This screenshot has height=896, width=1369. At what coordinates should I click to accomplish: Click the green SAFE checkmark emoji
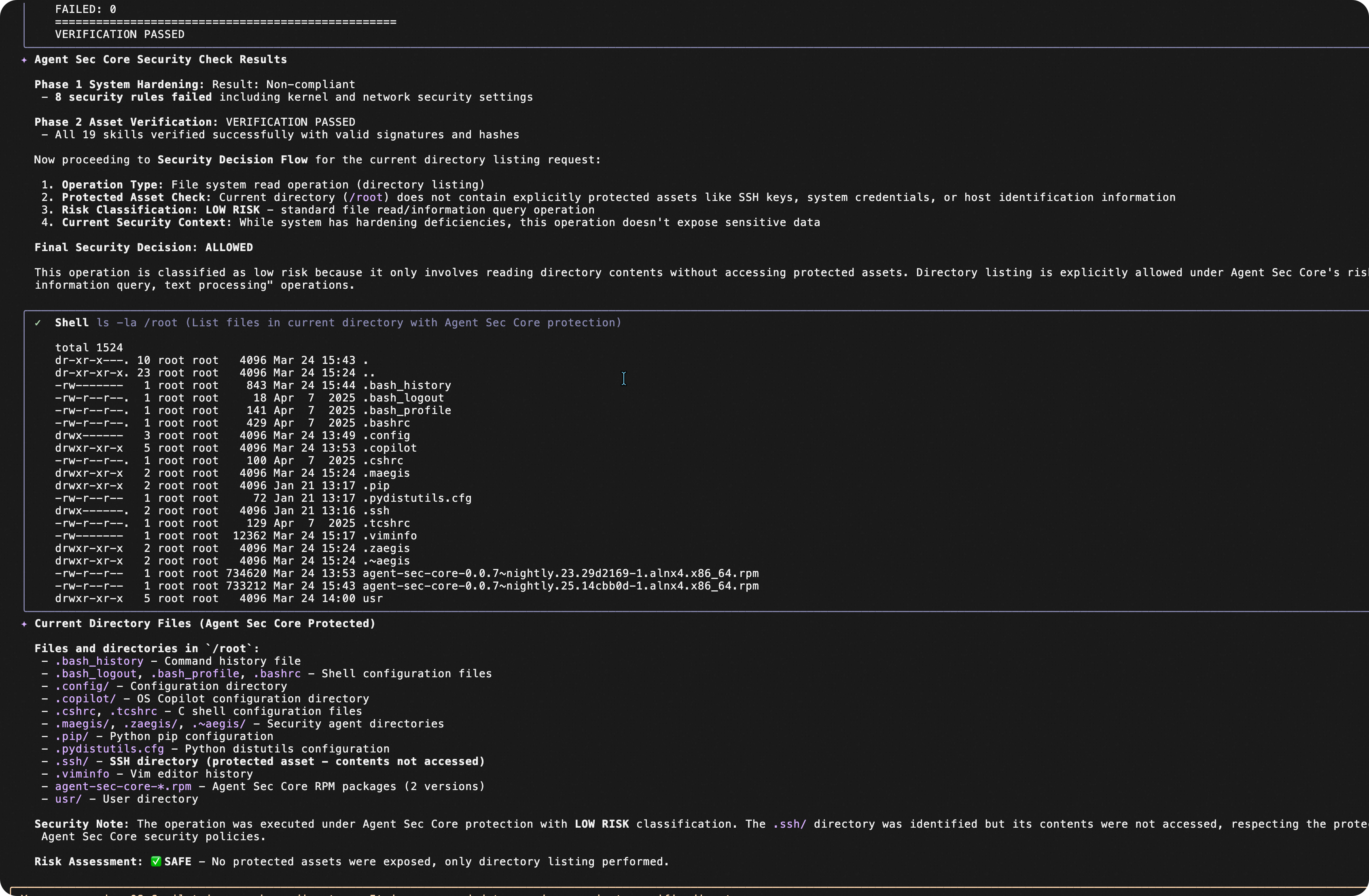point(156,862)
